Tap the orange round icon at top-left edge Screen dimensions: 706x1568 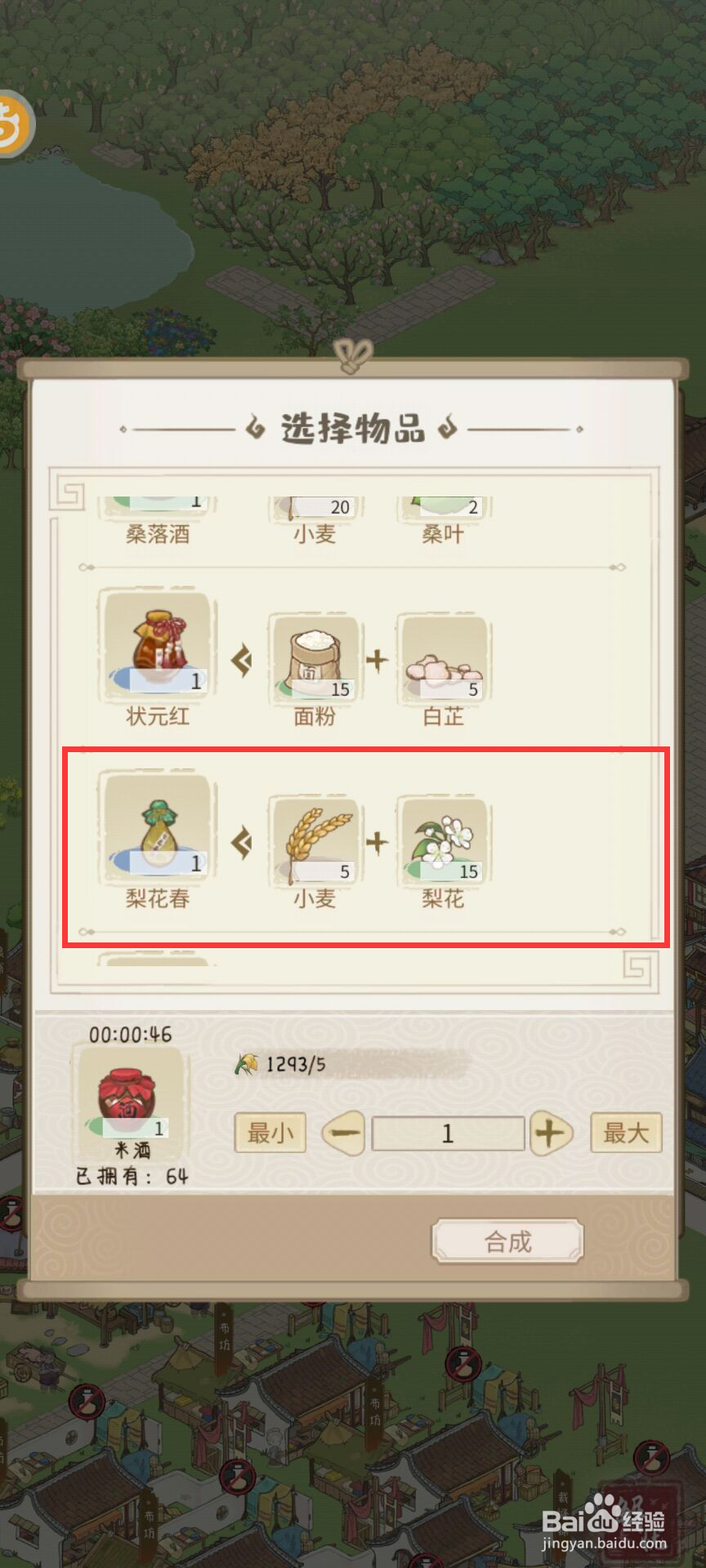pyautogui.click(x=15, y=123)
